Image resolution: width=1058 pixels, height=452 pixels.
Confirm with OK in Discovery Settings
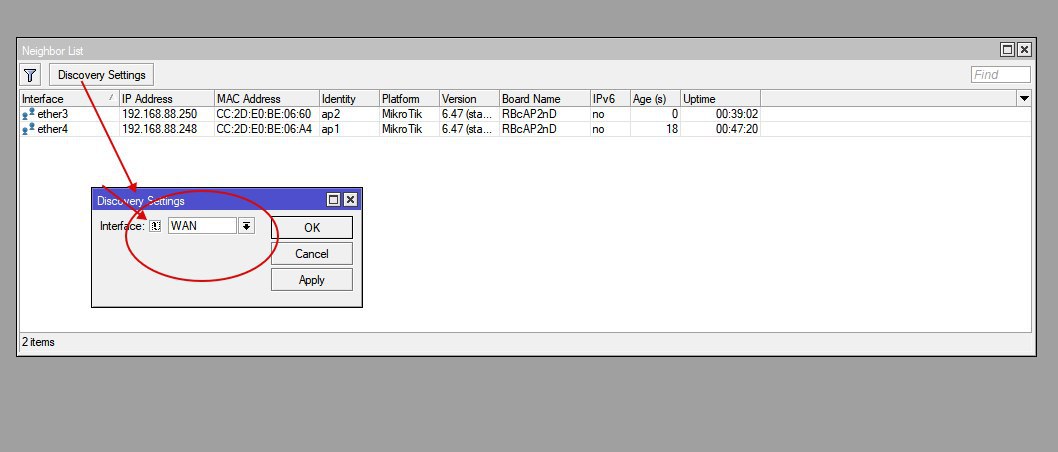coord(312,227)
